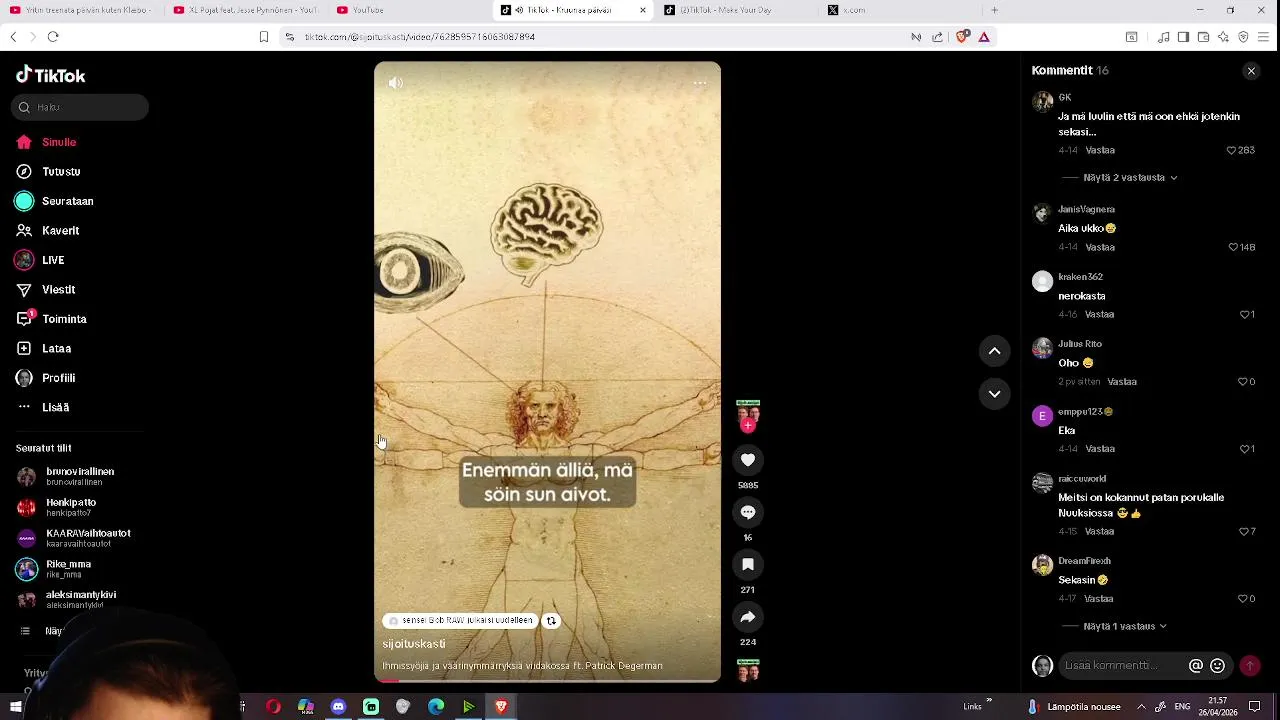1280x720 pixels.
Task: Open followed account Henkipatto
Action: (x=57, y=507)
